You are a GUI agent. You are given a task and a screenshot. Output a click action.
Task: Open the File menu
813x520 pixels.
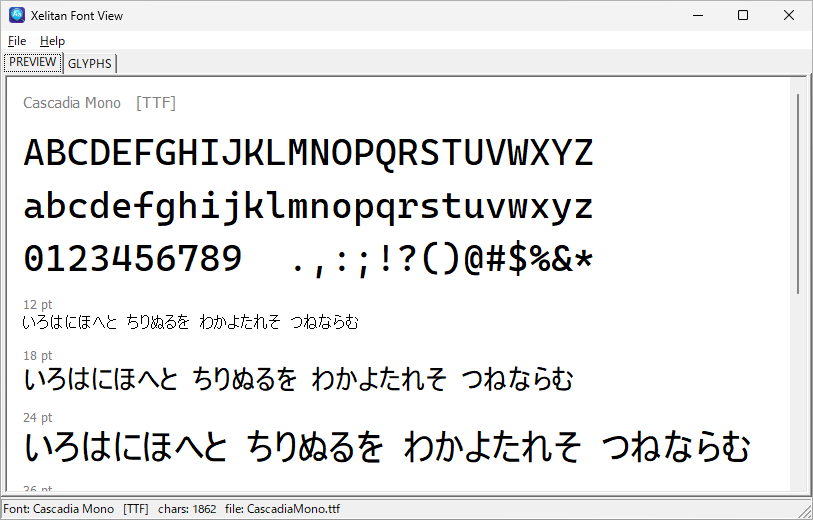click(x=17, y=41)
